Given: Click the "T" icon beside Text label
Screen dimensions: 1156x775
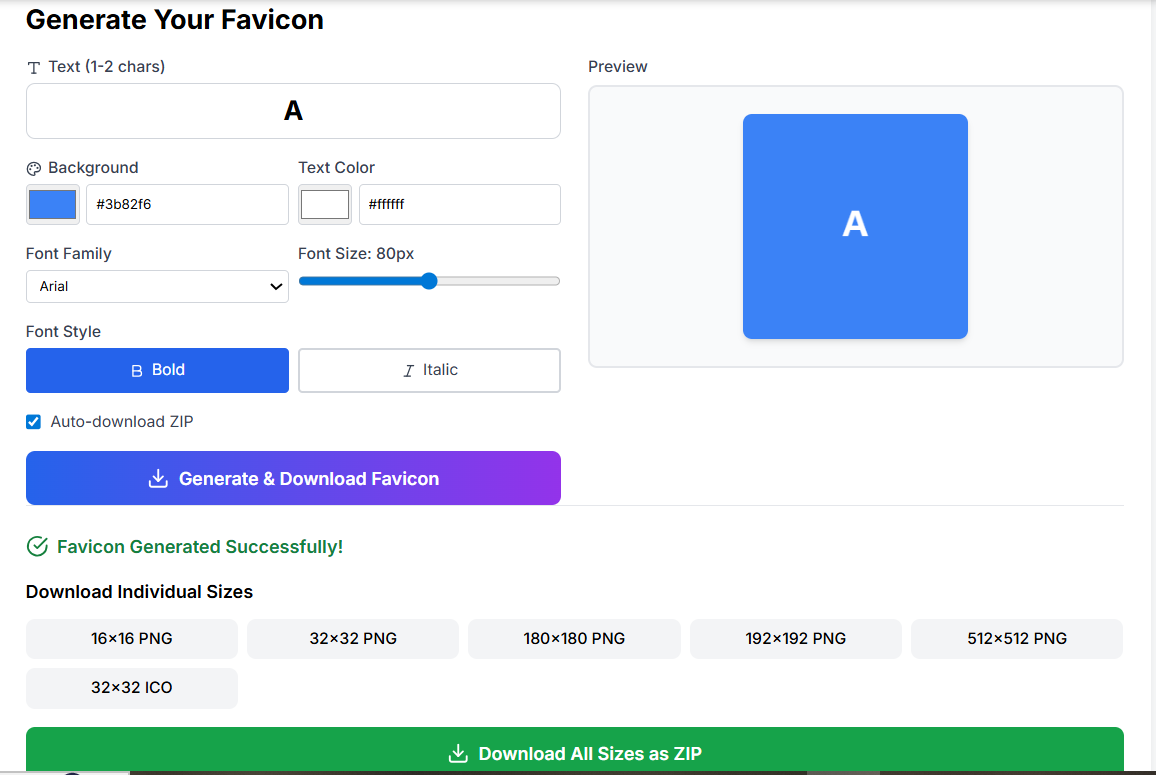Looking at the screenshot, I should 32,66.
